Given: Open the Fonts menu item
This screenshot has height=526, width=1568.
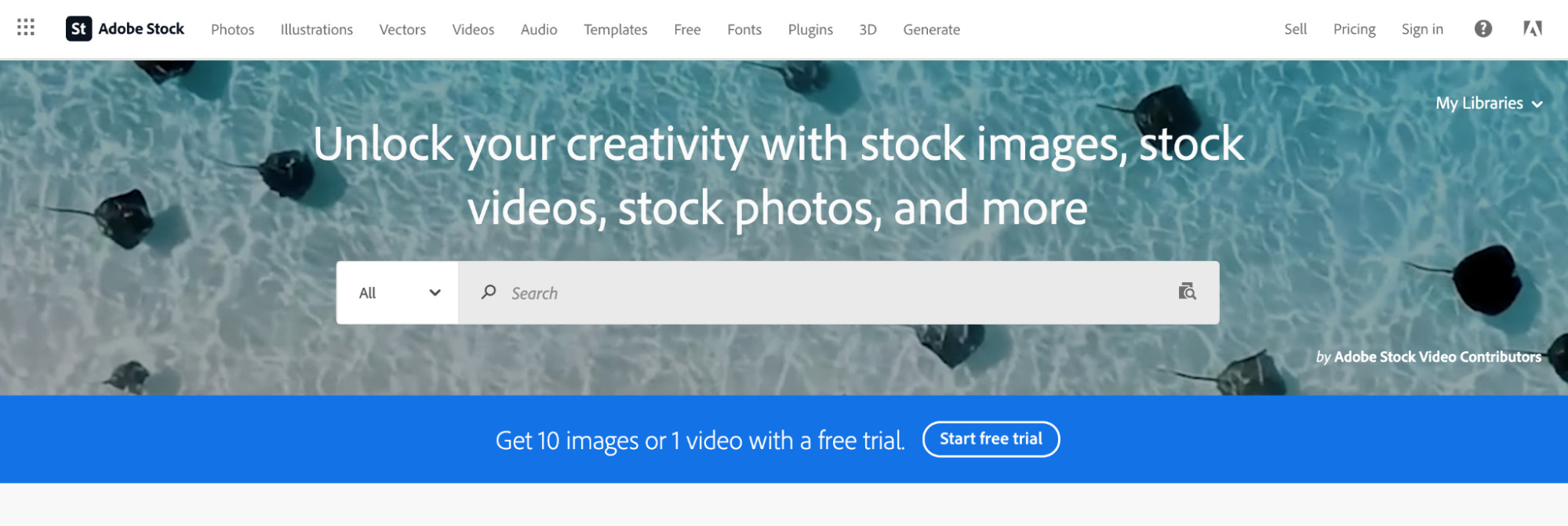Looking at the screenshot, I should pos(744,30).
